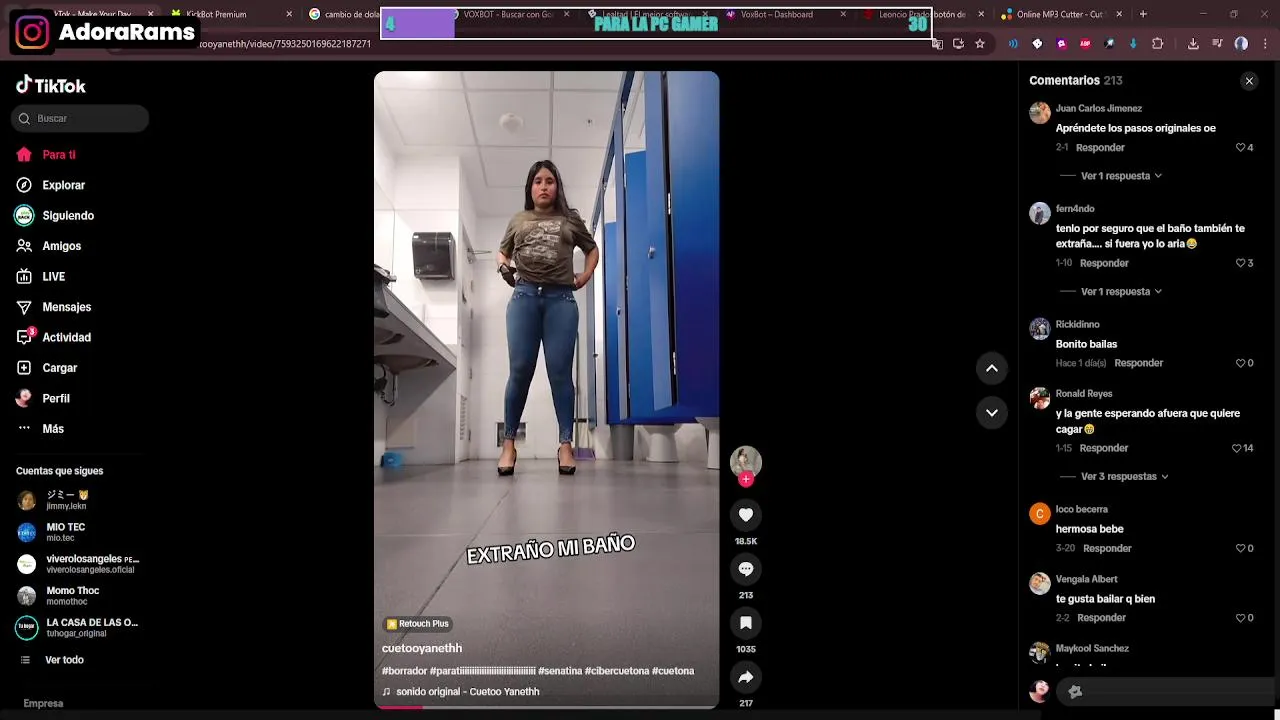1280x720 pixels.
Task: Expand Ver 1 respuesta under Juan Carlos Jimenez
Action: point(1121,176)
